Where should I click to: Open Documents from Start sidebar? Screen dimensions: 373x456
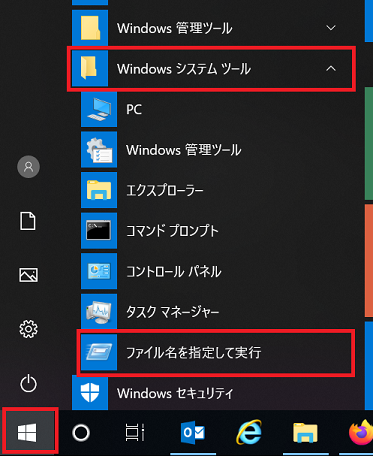pyautogui.click(x=28, y=221)
